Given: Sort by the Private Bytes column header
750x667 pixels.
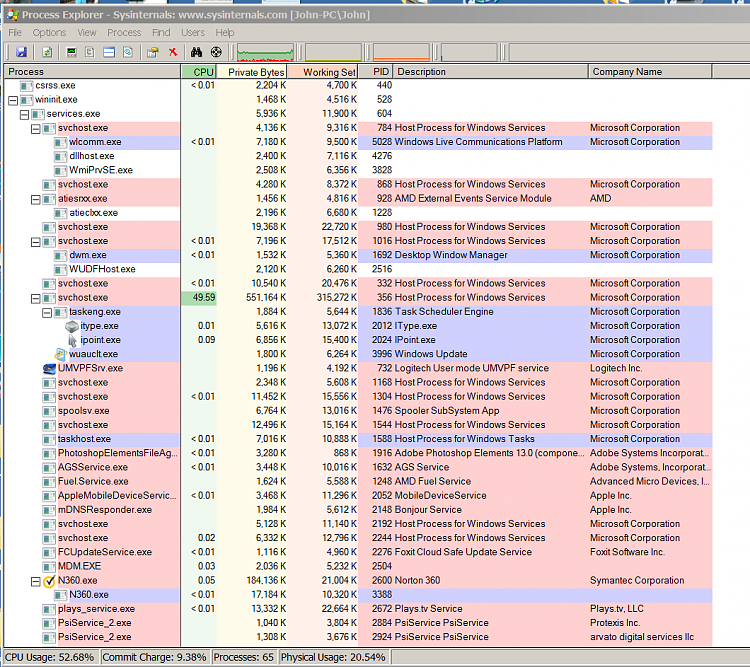Looking at the screenshot, I should [252, 72].
